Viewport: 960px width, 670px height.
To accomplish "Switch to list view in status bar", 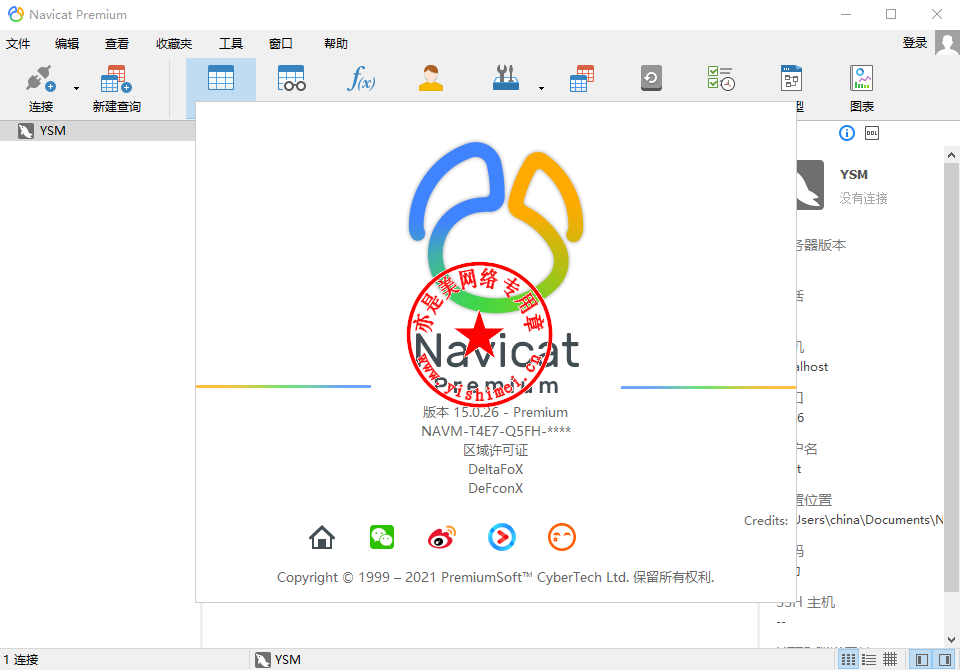I will pyautogui.click(x=869, y=660).
